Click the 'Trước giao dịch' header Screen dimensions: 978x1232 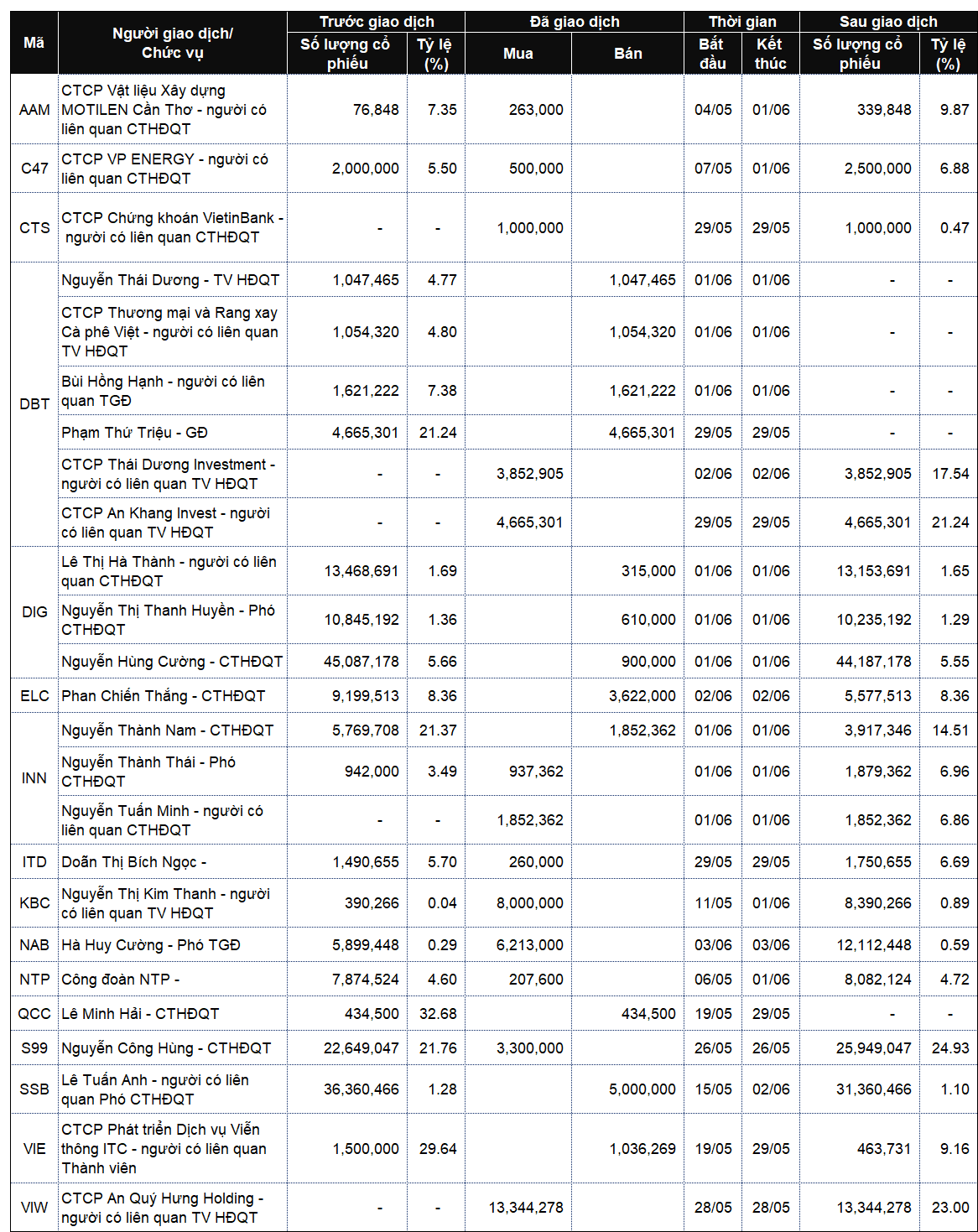tap(377, 22)
